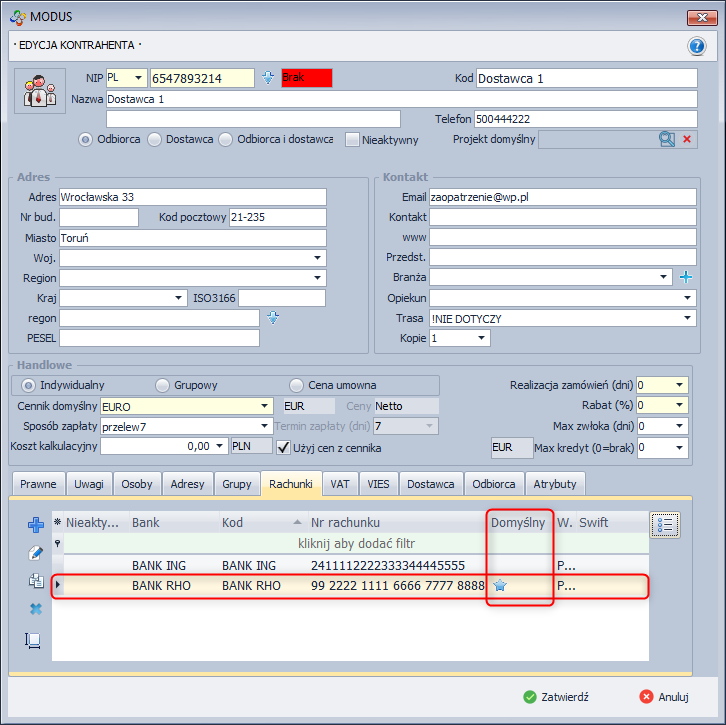Clear Projekt domyślny with the red X
726x725 pixels.
click(687, 140)
